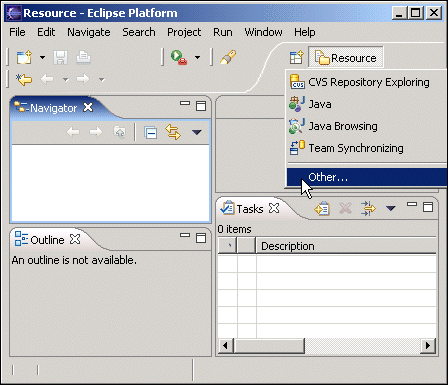Close the Navigator view tab

pos(88,107)
